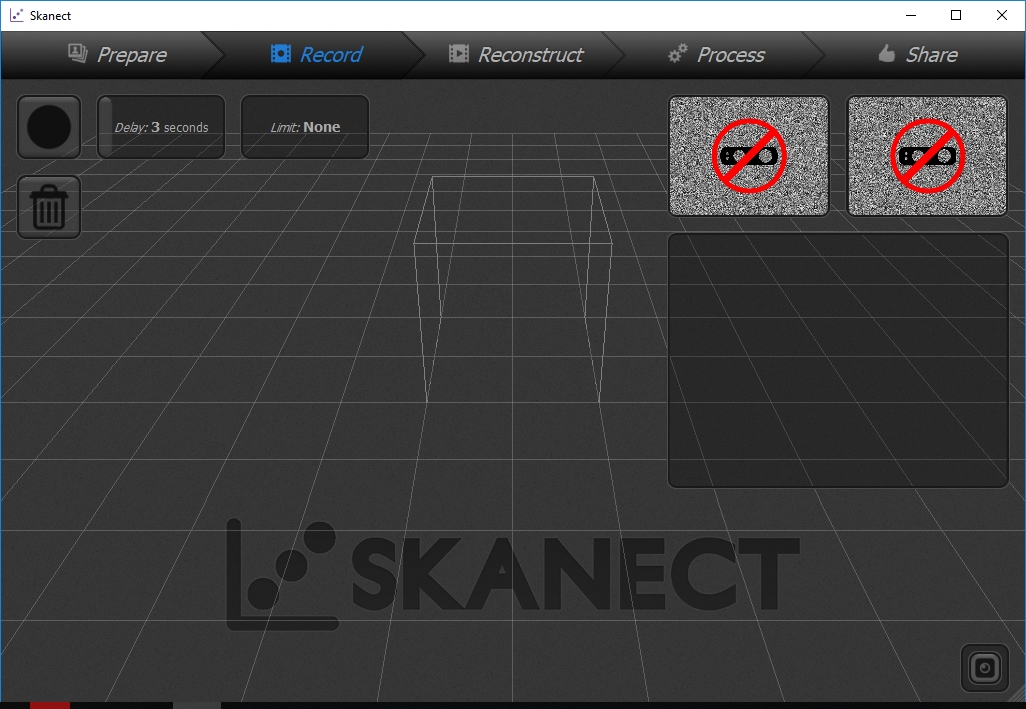This screenshot has width=1026, height=709.
Task: Close the Skanect window
Action: point(1002,15)
